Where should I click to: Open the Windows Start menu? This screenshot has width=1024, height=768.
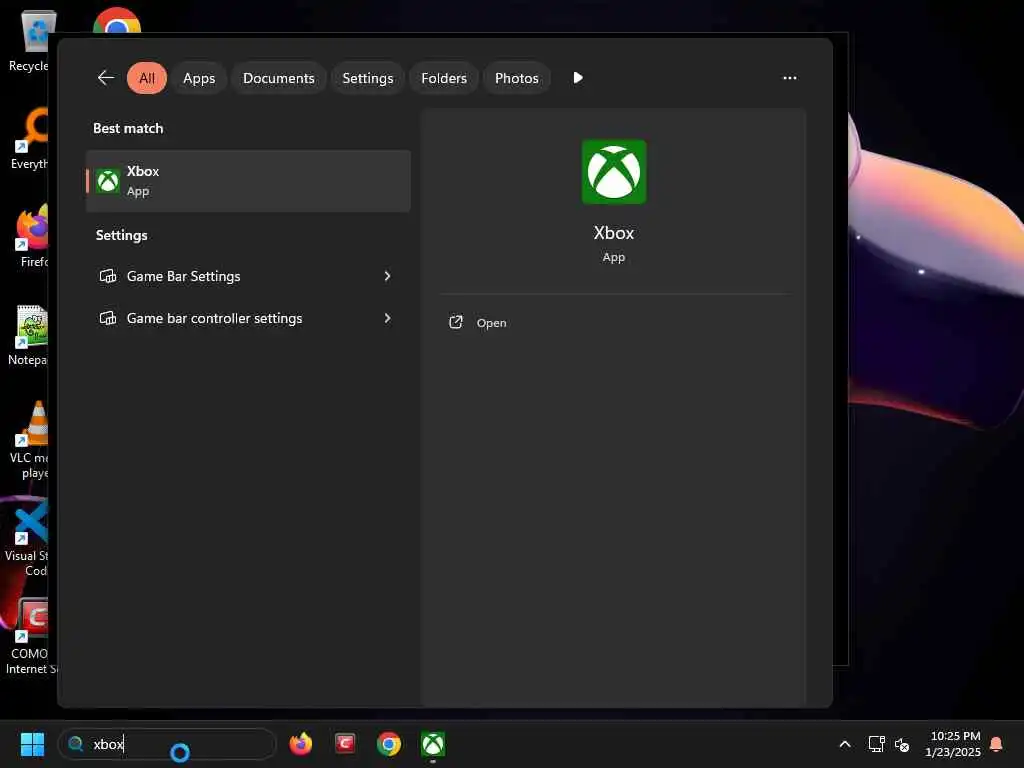click(33, 744)
